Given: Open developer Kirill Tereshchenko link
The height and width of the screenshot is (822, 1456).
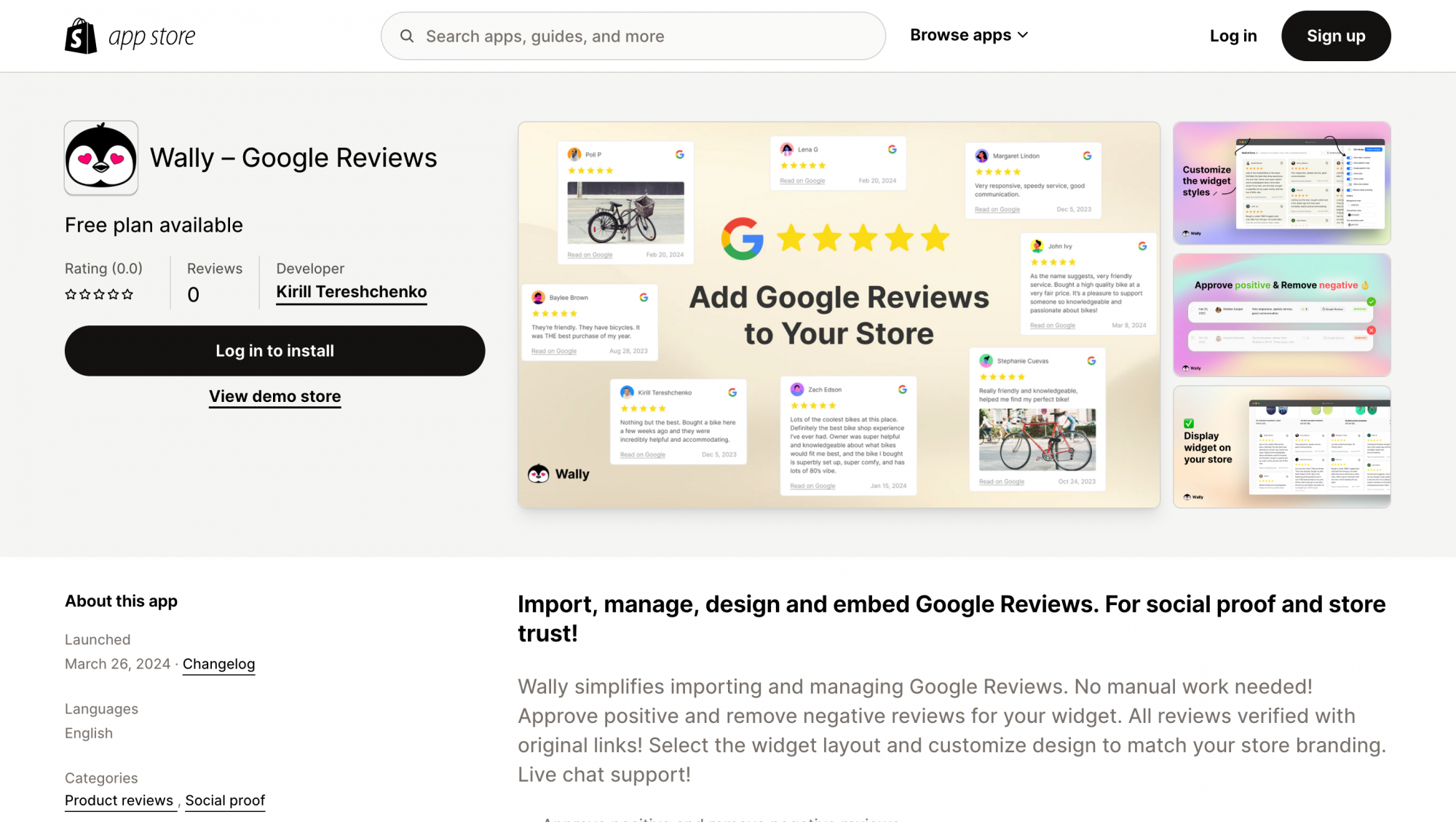Looking at the screenshot, I should coord(352,292).
